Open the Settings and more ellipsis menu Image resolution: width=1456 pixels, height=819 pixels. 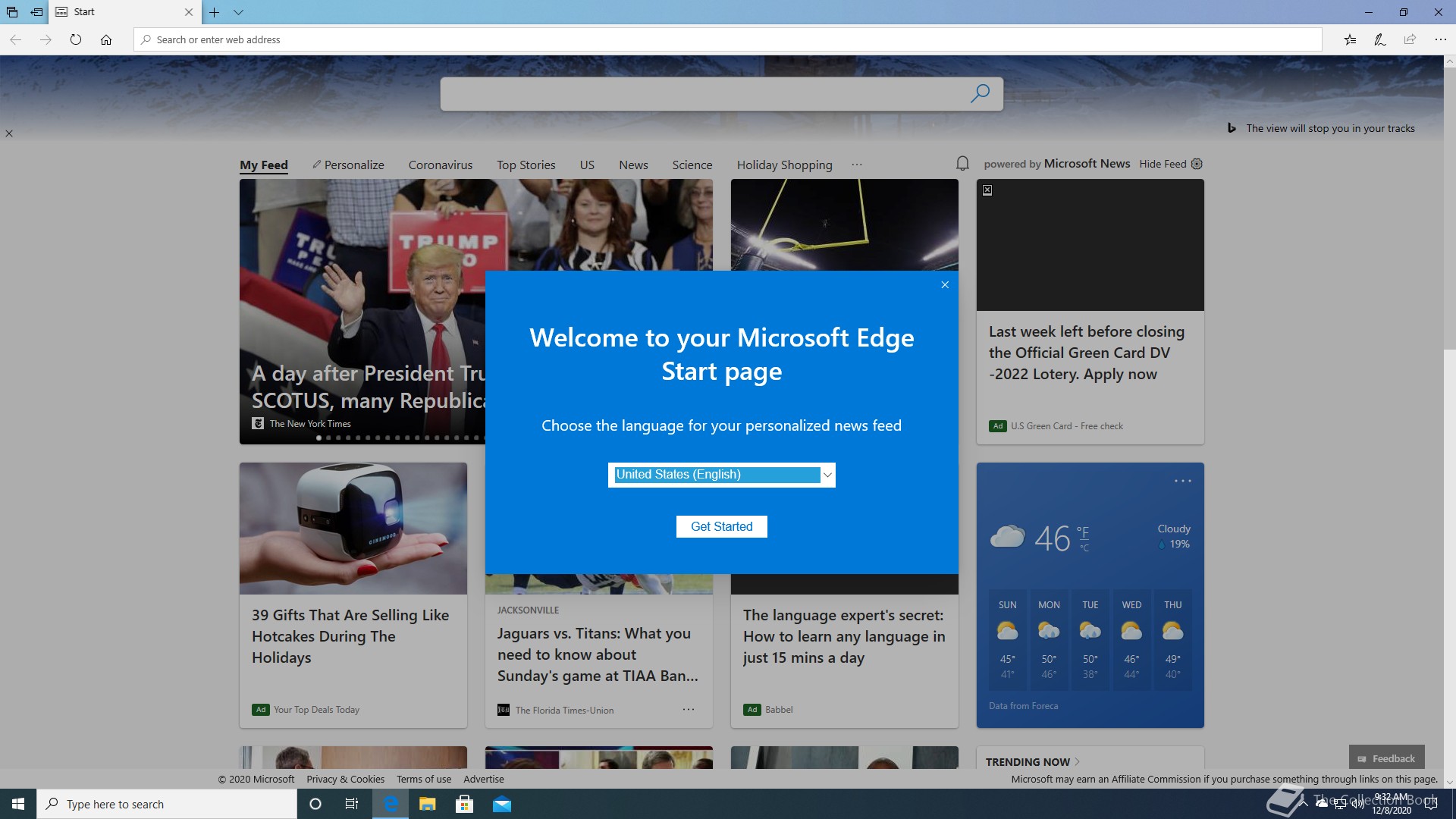point(1440,39)
